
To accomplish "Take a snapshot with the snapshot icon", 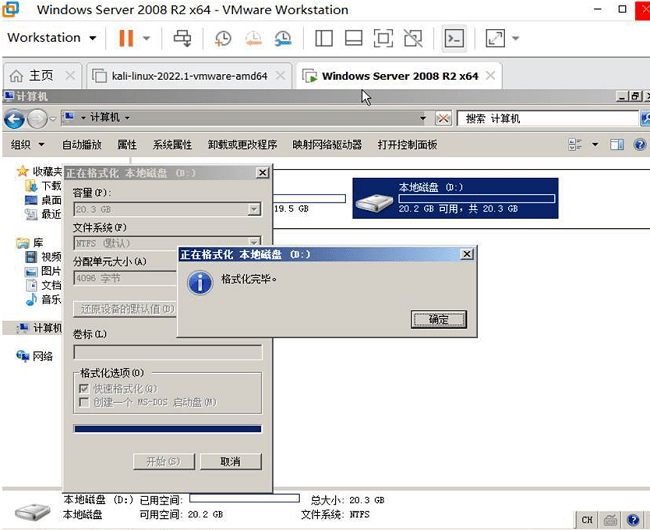I will coord(222,38).
